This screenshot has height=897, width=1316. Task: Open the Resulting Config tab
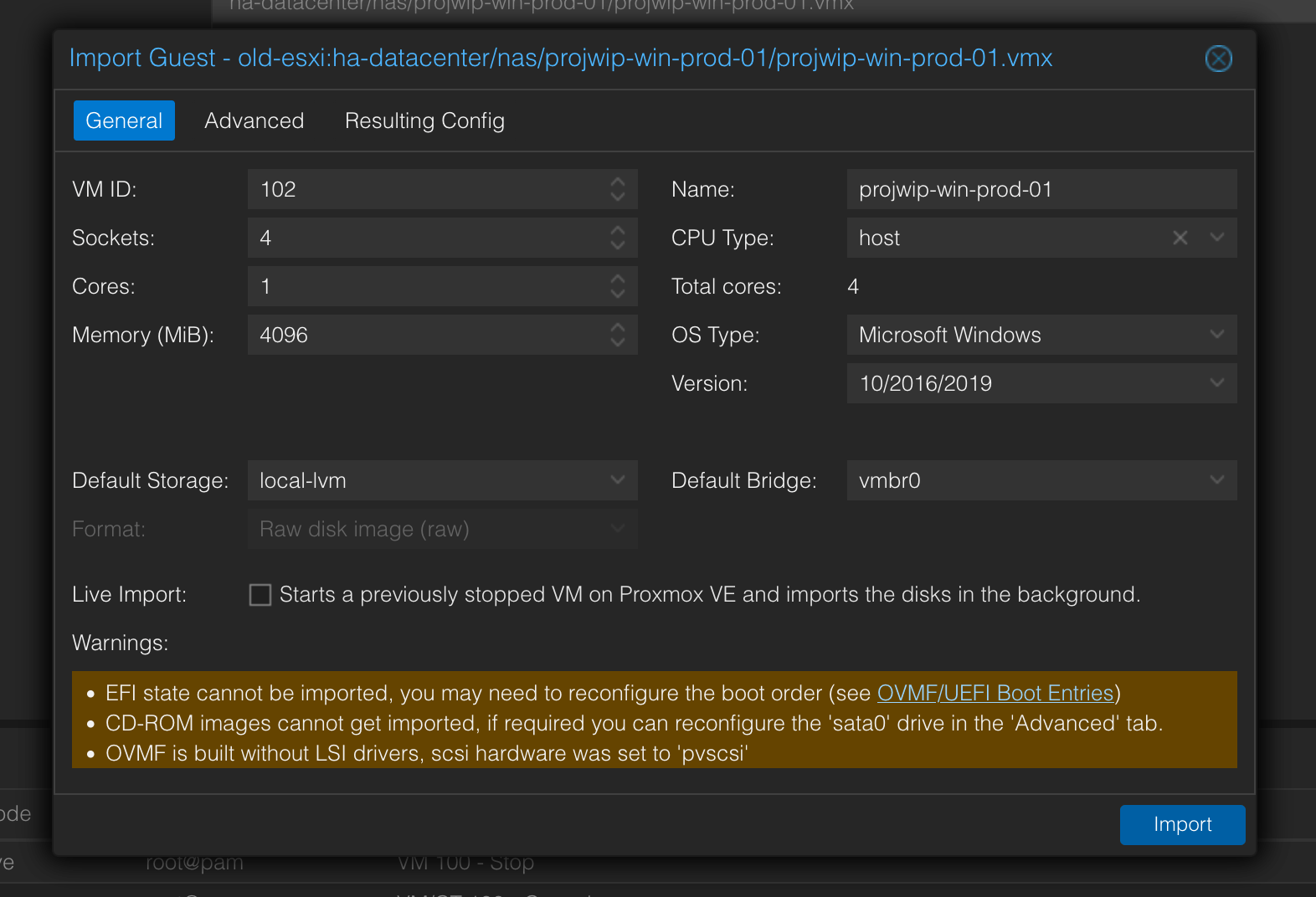424,120
